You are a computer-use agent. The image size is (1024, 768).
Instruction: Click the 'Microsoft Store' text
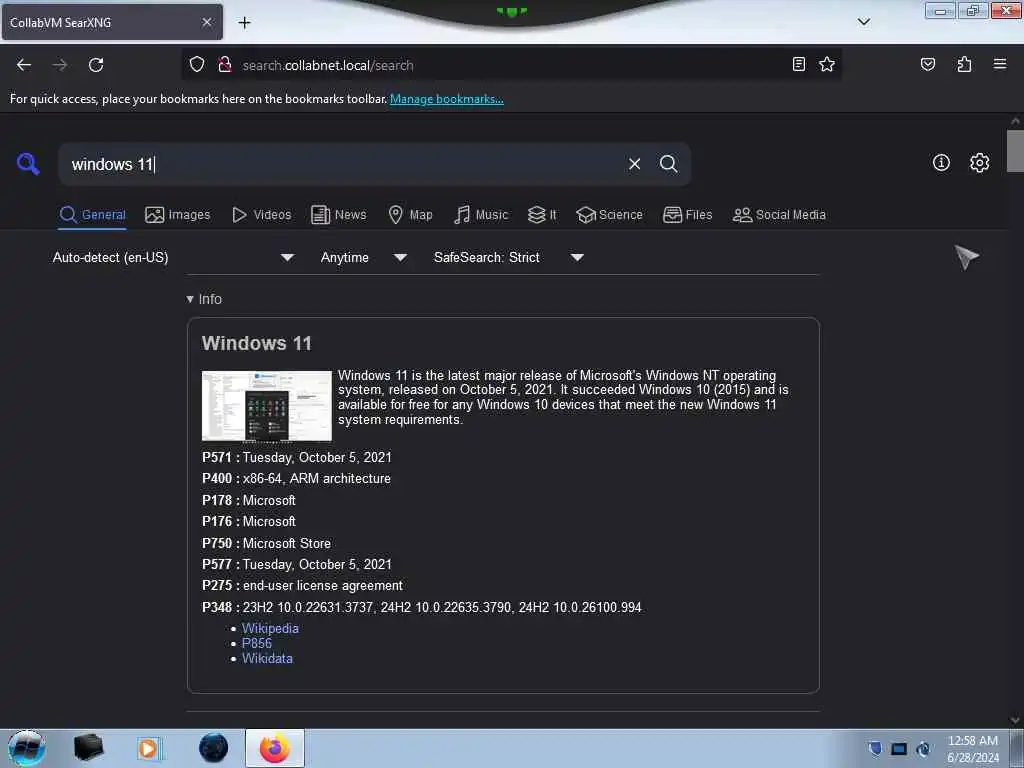pos(287,543)
